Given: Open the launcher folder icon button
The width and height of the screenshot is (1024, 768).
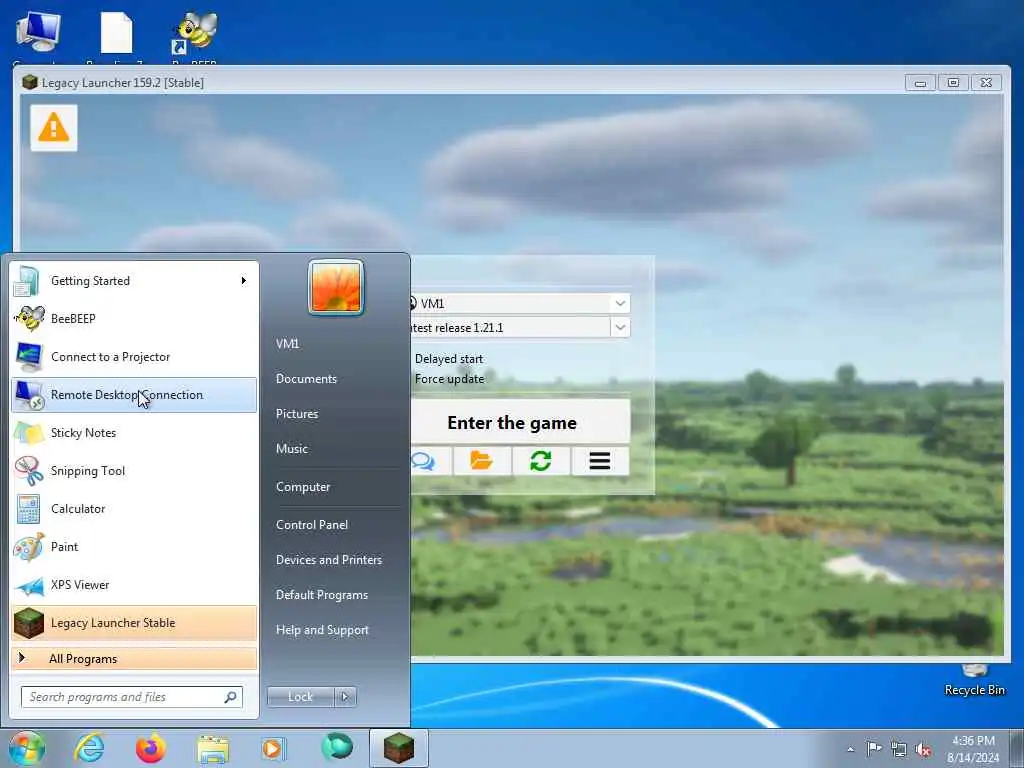Looking at the screenshot, I should click(x=482, y=461).
